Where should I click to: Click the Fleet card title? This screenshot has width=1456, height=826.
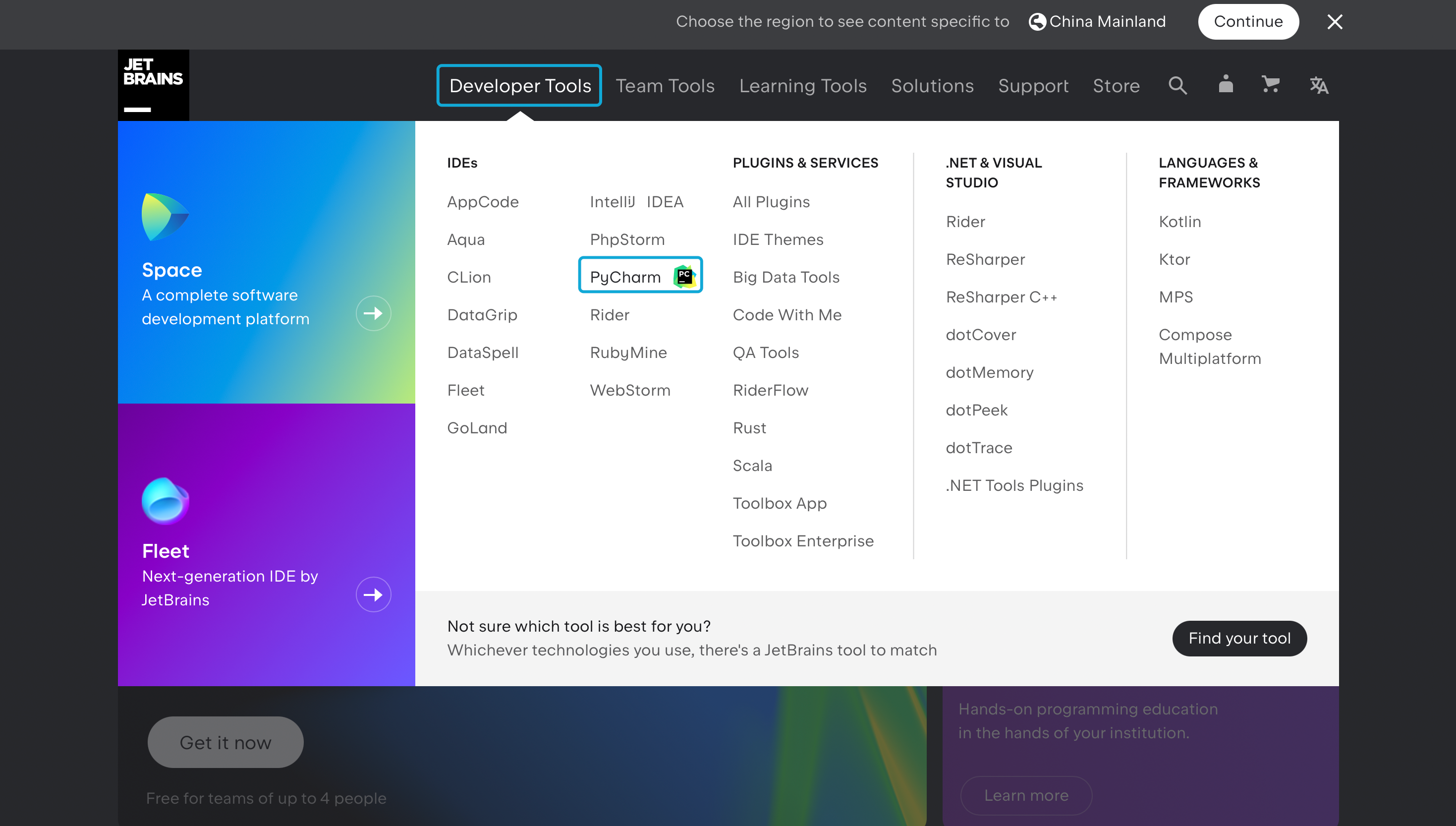pyautogui.click(x=166, y=551)
